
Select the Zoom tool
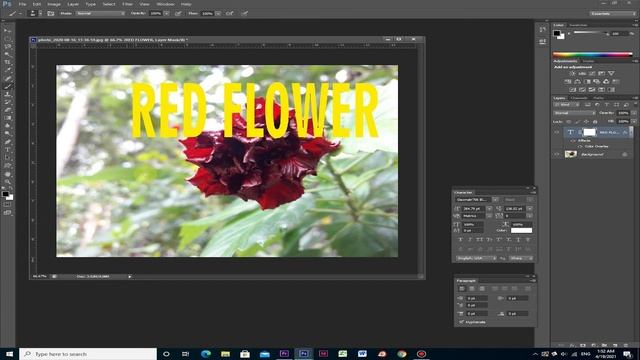(7, 182)
